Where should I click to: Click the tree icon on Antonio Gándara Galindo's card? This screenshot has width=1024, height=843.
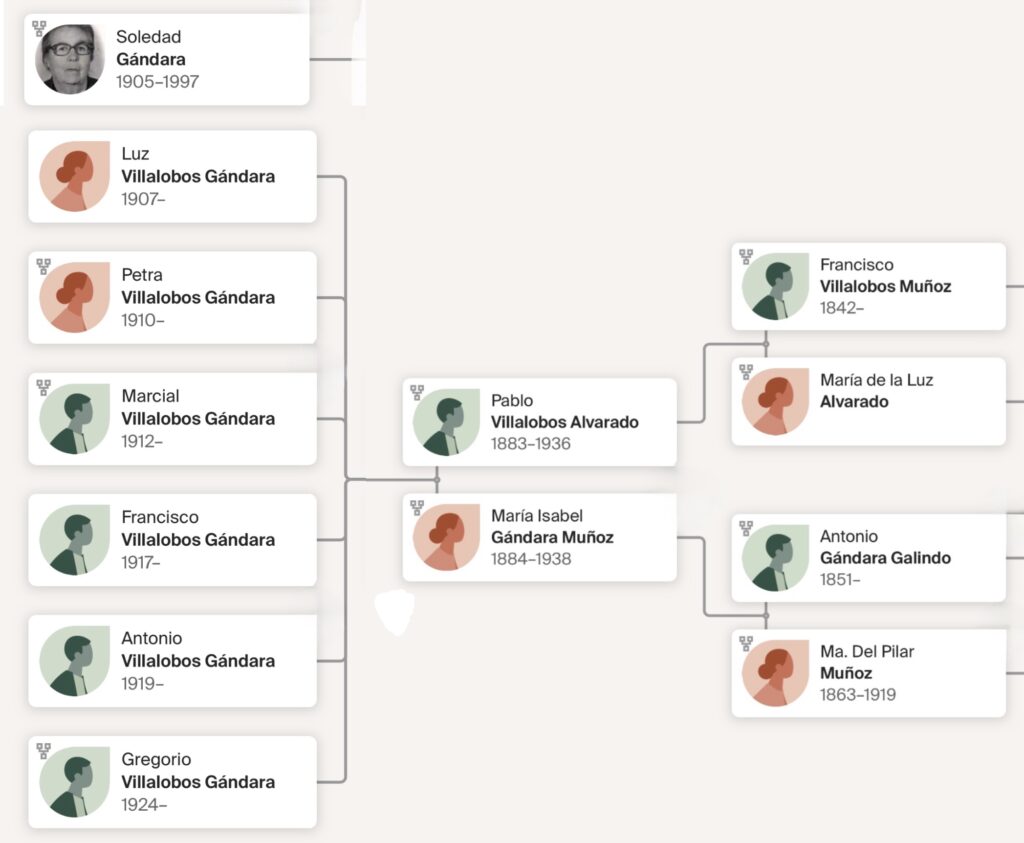(746, 528)
